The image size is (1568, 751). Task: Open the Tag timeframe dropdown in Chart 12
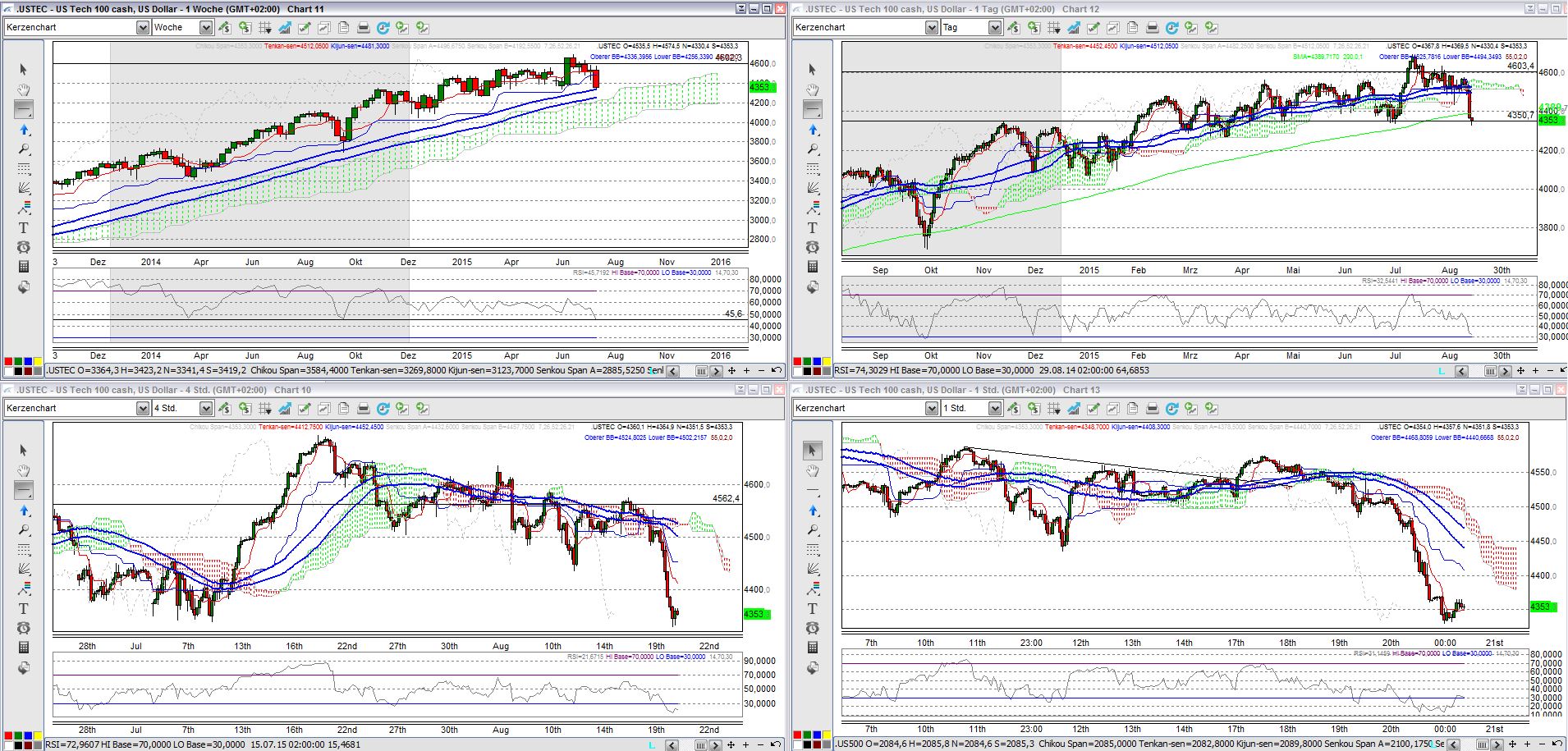(x=995, y=27)
